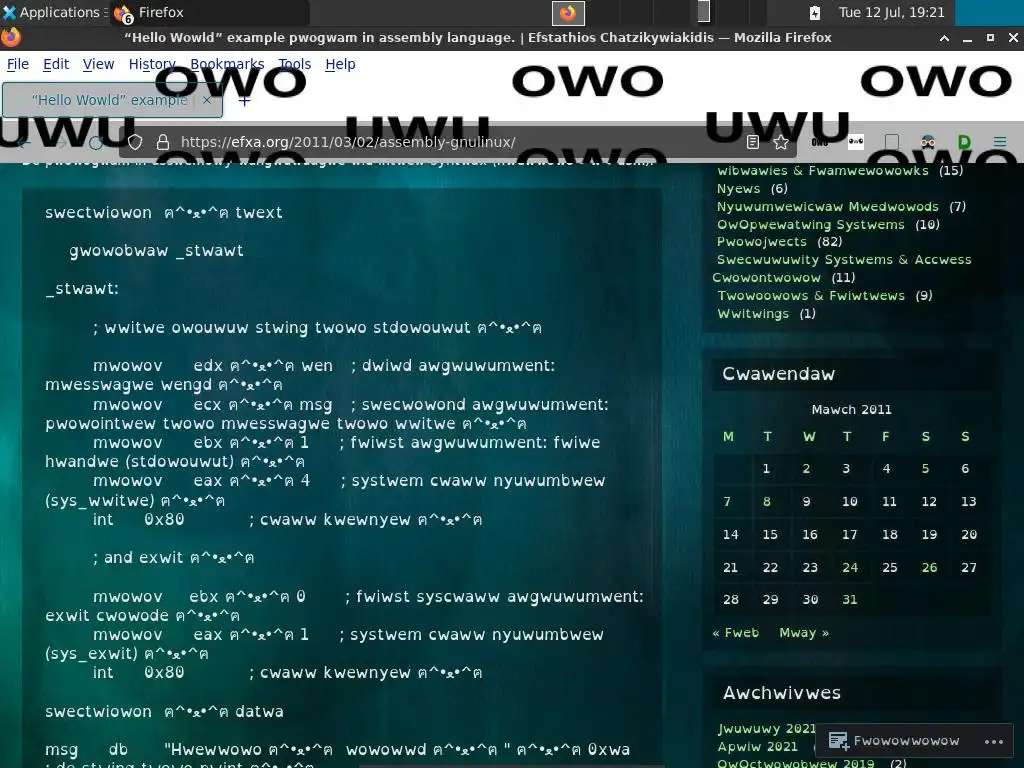Select the "Hello Wowld" example tab
This screenshot has width=1024, height=768.
click(111, 100)
